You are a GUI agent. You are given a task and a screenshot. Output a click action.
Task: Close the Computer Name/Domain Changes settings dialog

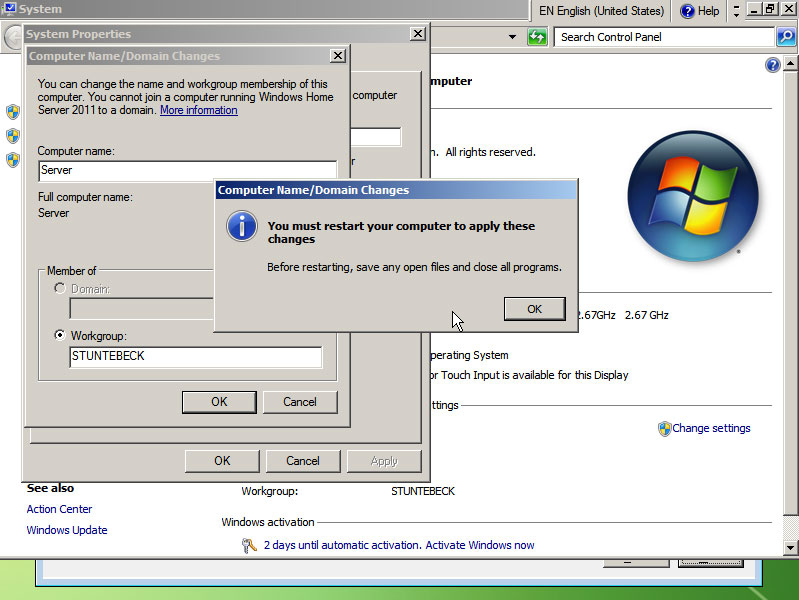(338, 56)
